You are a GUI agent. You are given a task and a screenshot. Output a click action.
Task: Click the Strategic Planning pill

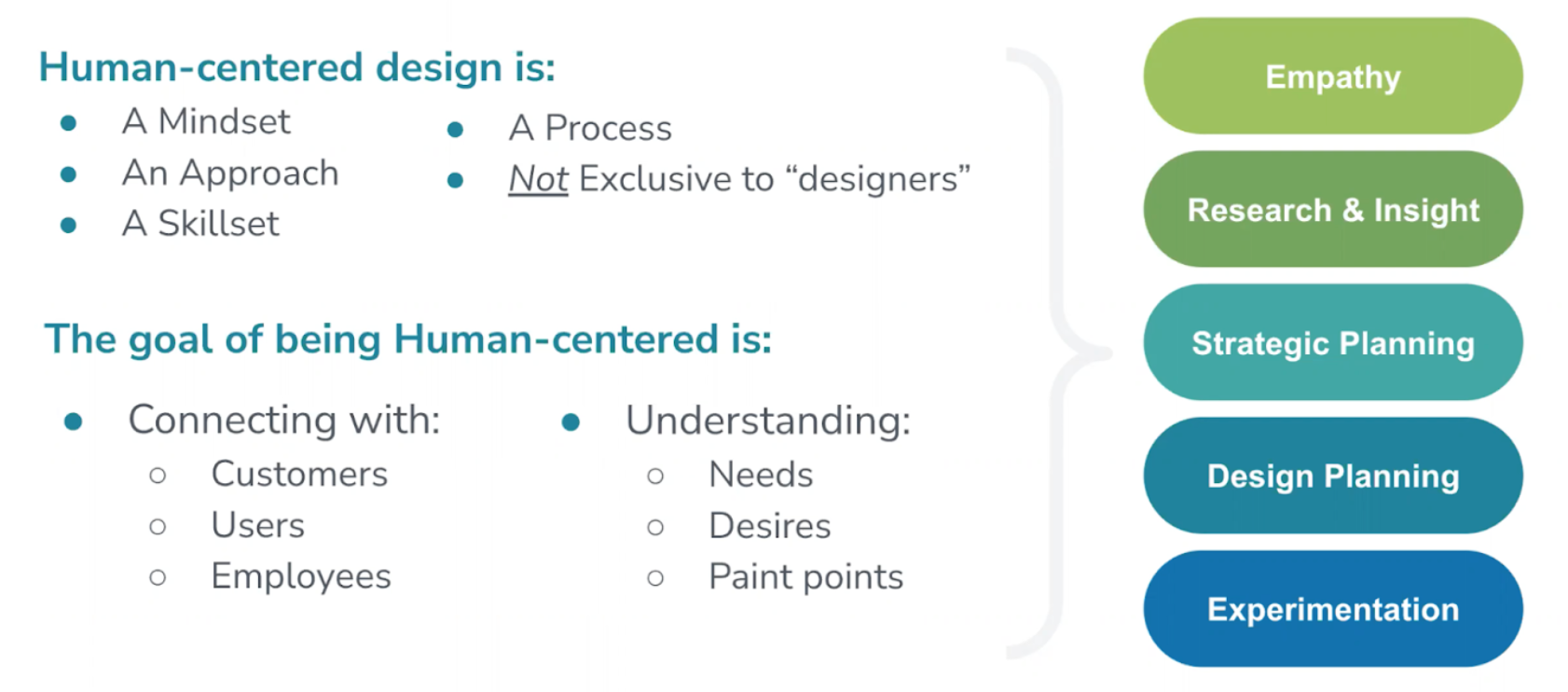point(1333,343)
